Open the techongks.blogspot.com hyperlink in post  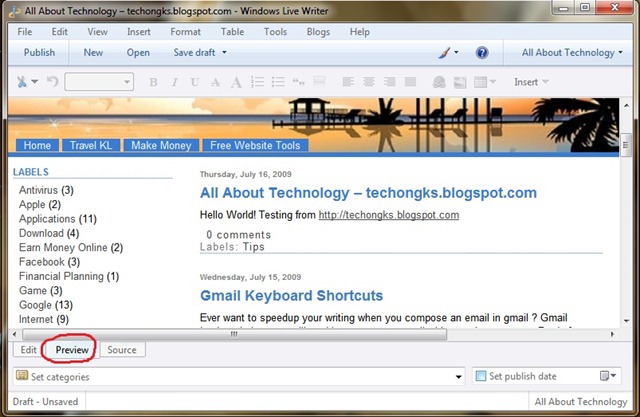coord(389,215)
